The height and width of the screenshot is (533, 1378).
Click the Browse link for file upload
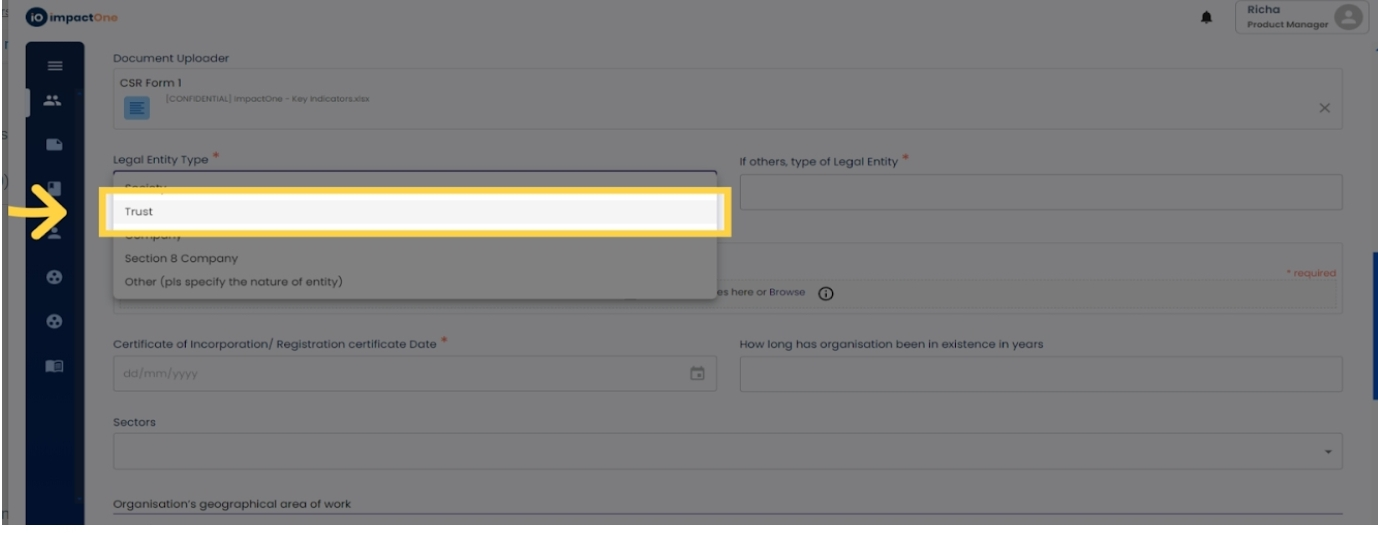click(786, 292)
